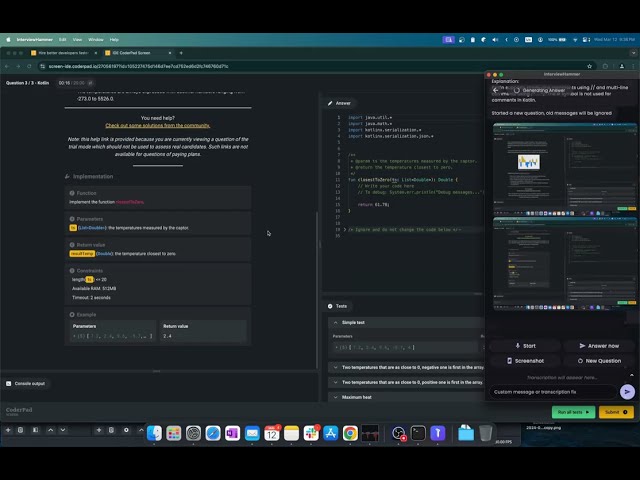Open Mail from the Dock

coord(252,433)
